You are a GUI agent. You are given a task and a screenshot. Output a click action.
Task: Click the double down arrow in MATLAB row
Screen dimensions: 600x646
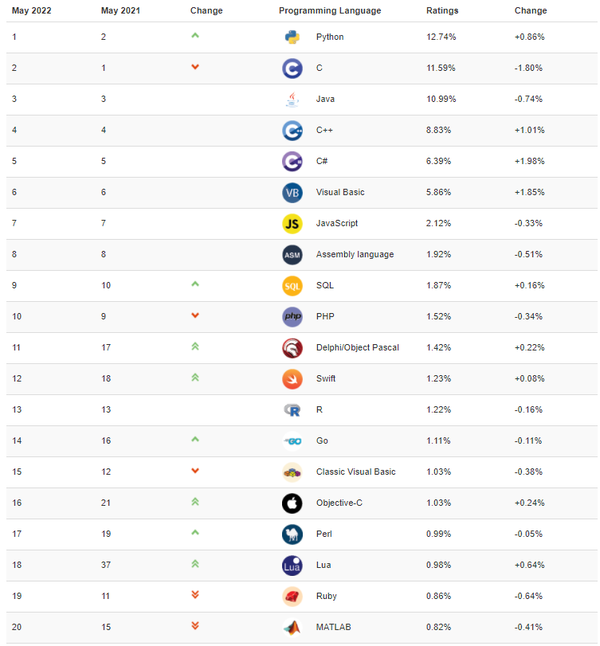(195, 626)
